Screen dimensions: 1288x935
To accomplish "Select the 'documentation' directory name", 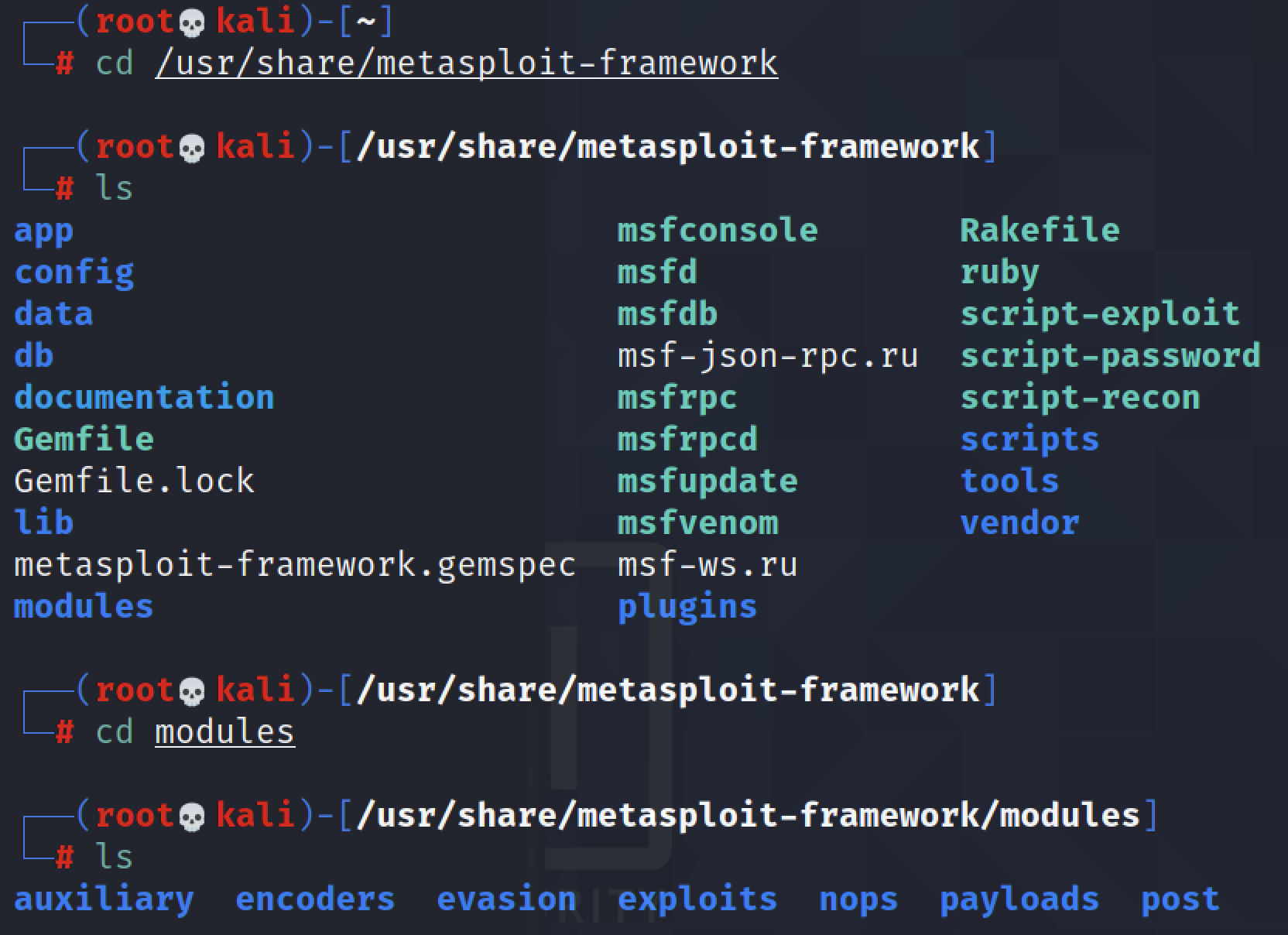I will coord(144,398).
